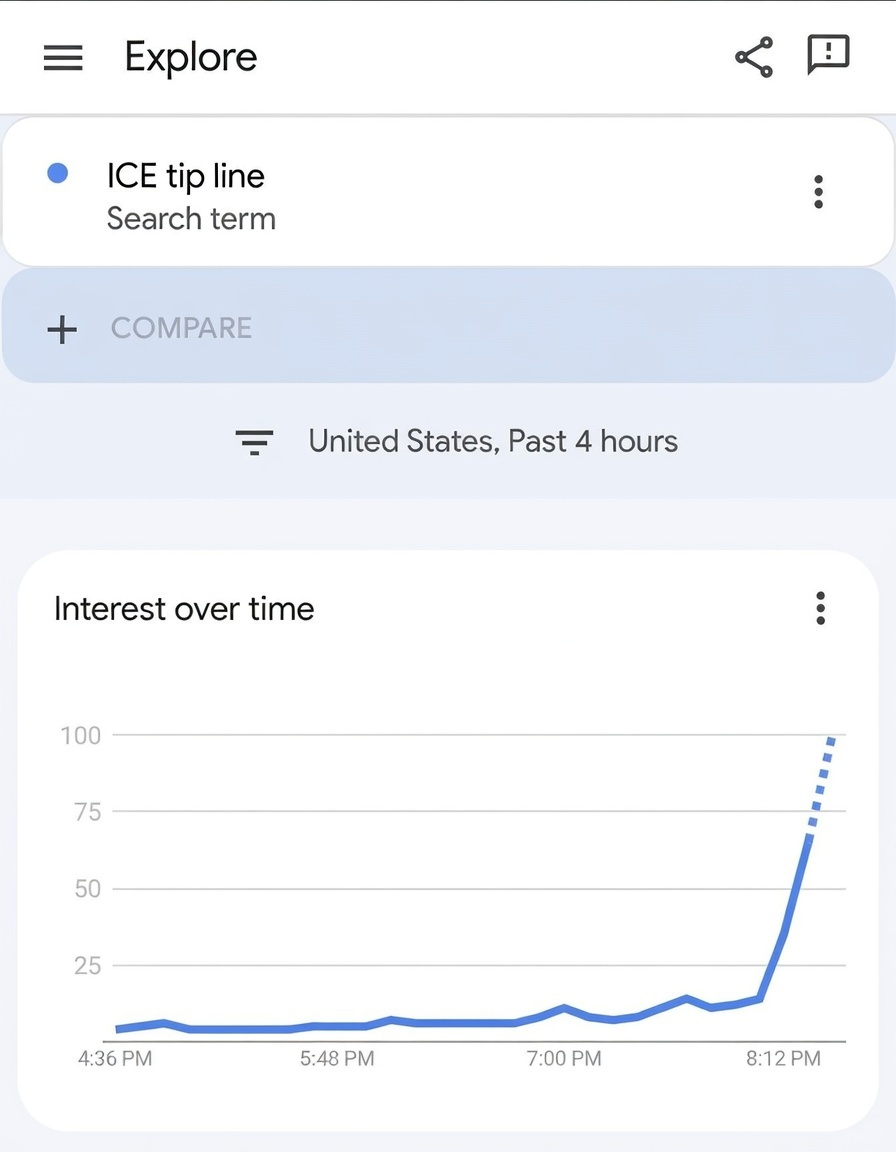Open the hamburger navigation menu

[x=63, y=58]
